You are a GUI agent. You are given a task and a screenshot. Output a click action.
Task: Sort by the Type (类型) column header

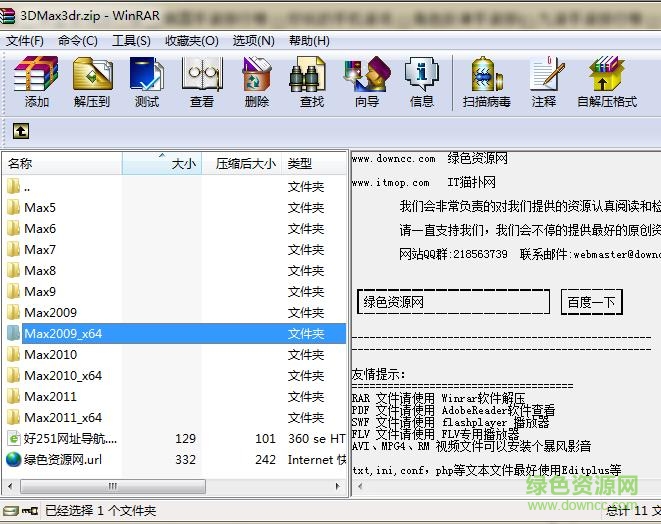point(314,163)
